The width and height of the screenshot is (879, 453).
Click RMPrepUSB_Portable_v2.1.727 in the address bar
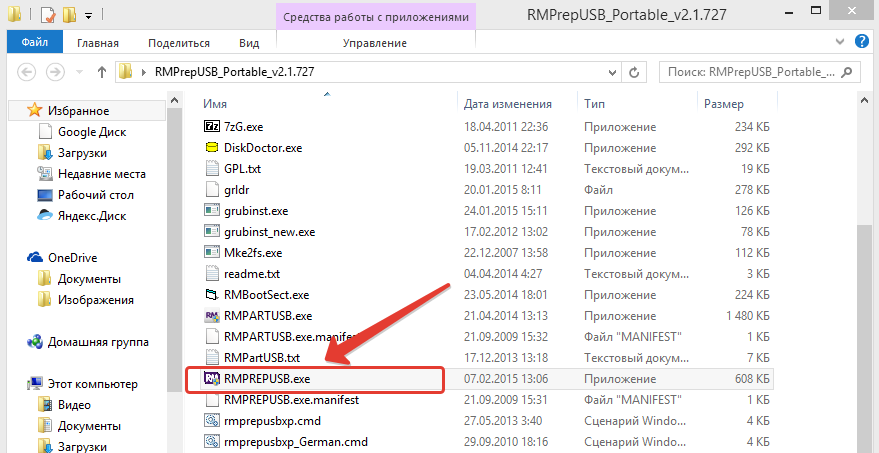234,72
